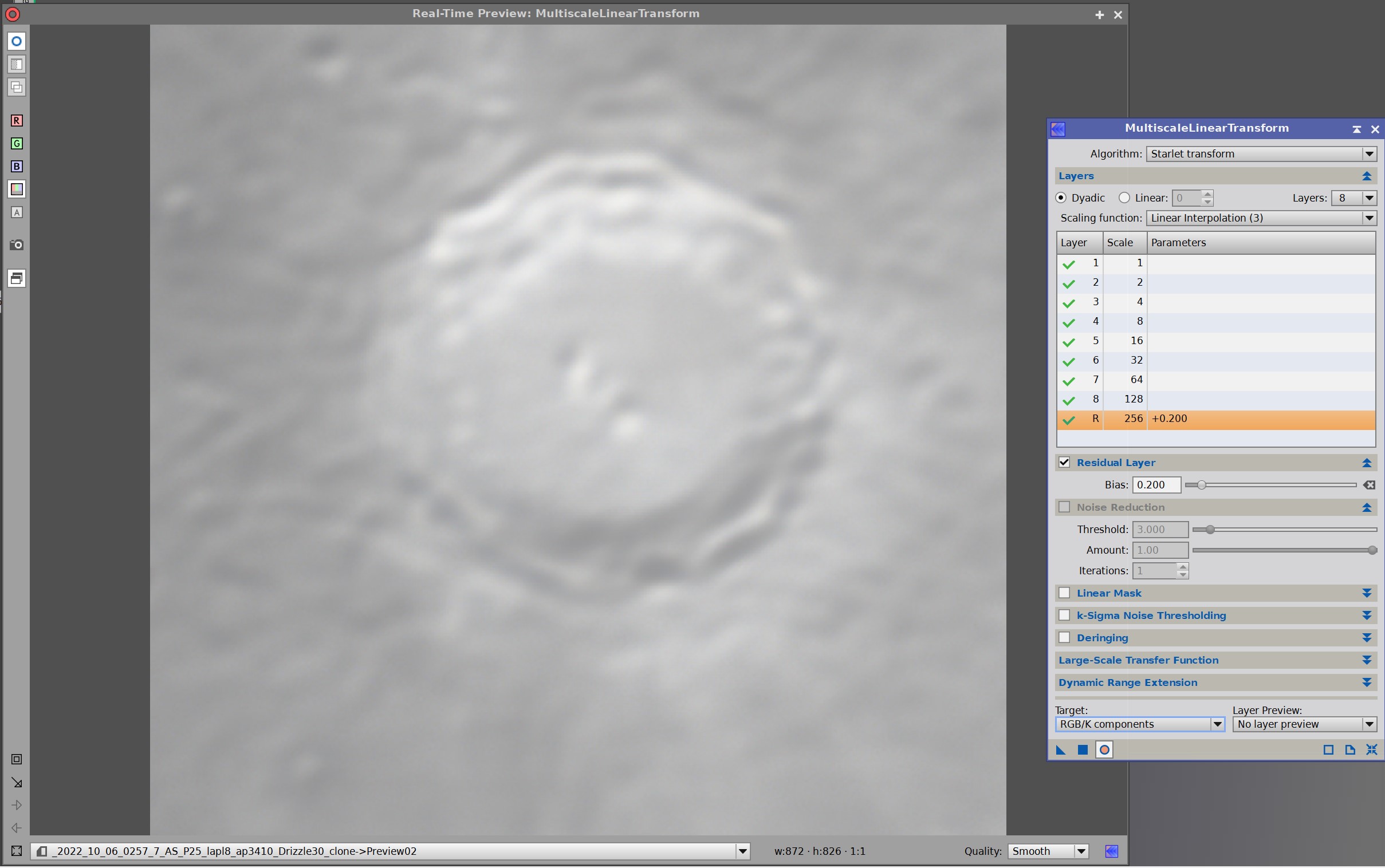Select the RGB composite display icon

click(17, 189)
